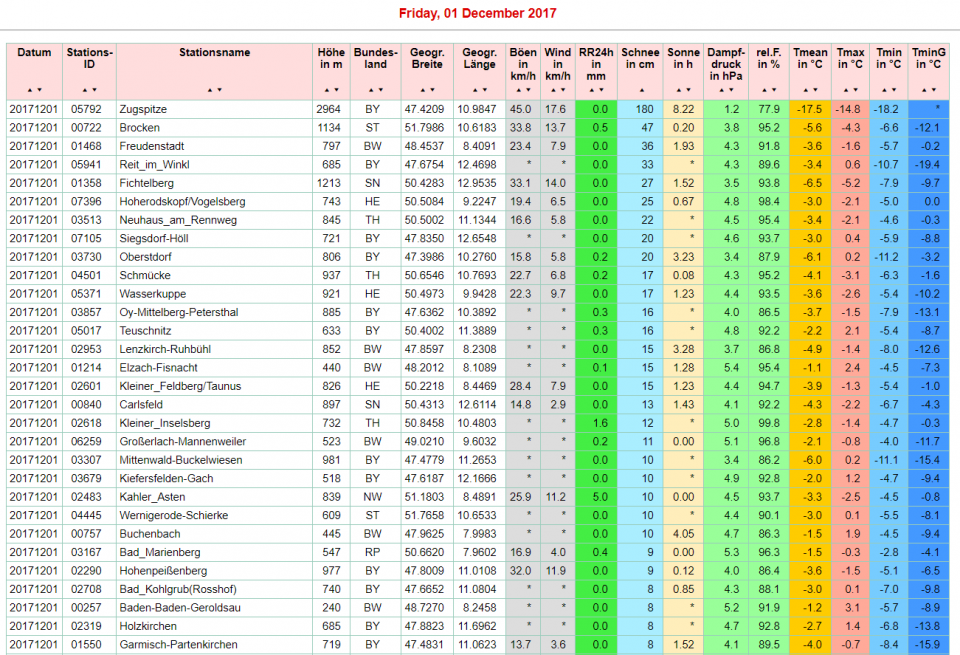The height and width of the screenshot is (655, 960).
Task: Sort Wind in km/h descending
Action: coord(563,90)
